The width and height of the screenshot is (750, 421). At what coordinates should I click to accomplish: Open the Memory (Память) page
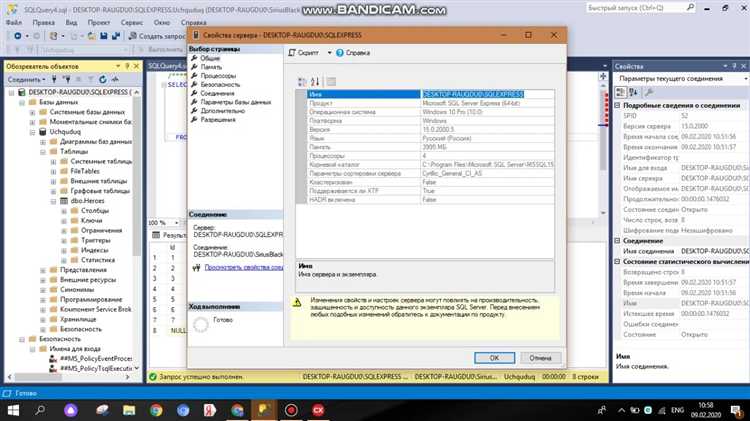pyautogui.click(x=210, y=67)
